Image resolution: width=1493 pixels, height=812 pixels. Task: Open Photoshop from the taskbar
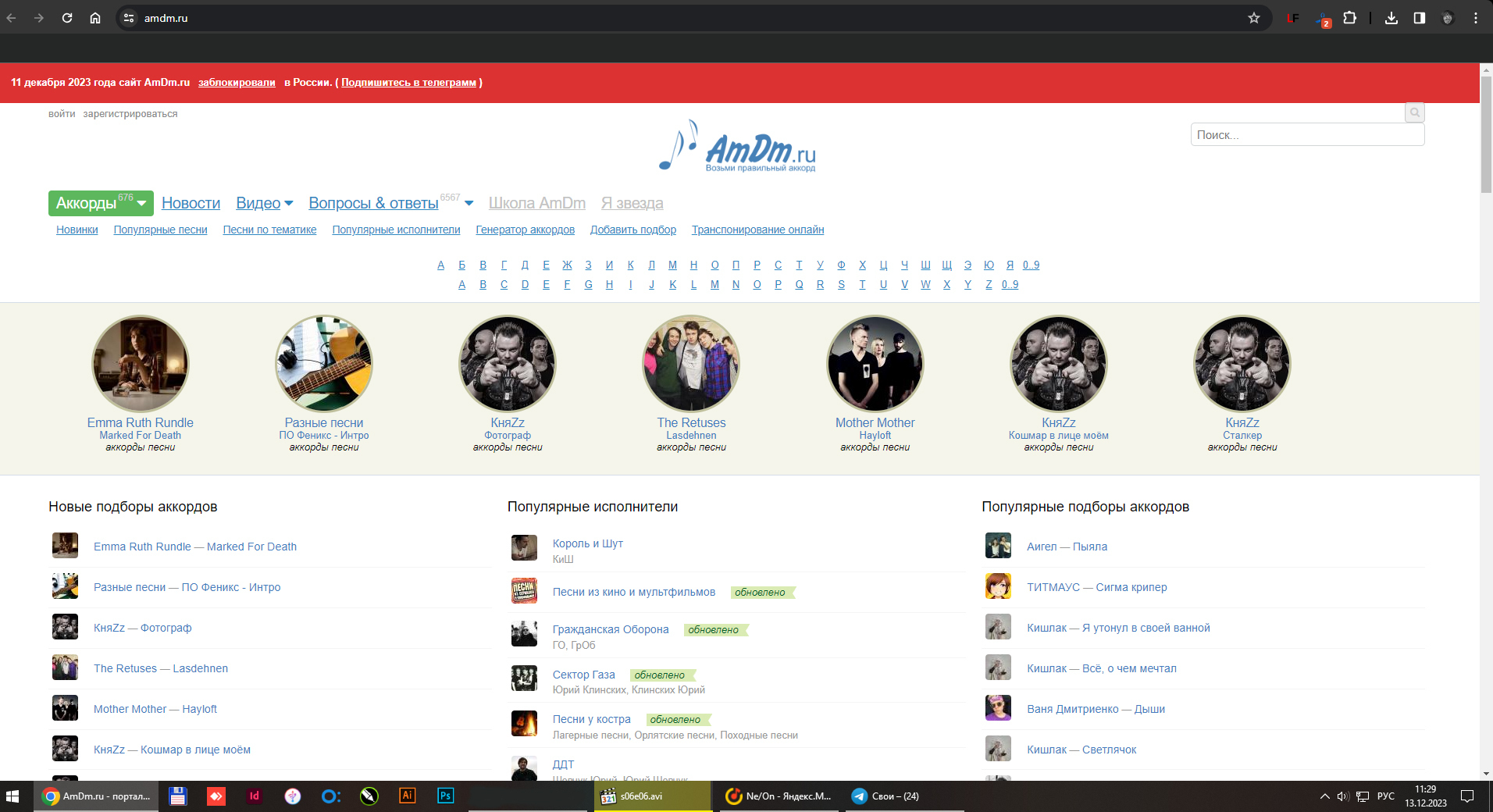click(445, 796)
